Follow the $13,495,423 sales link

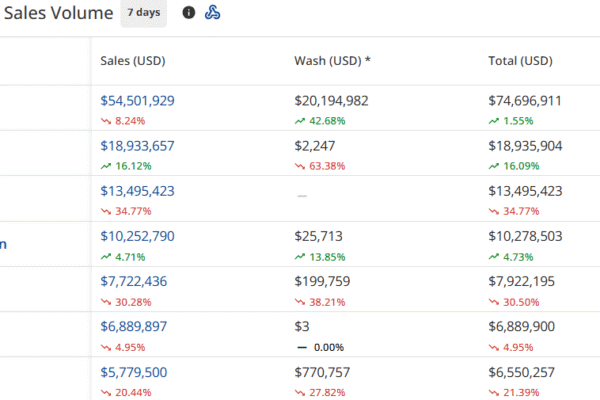pyautogui.click(x=138, y=191)
